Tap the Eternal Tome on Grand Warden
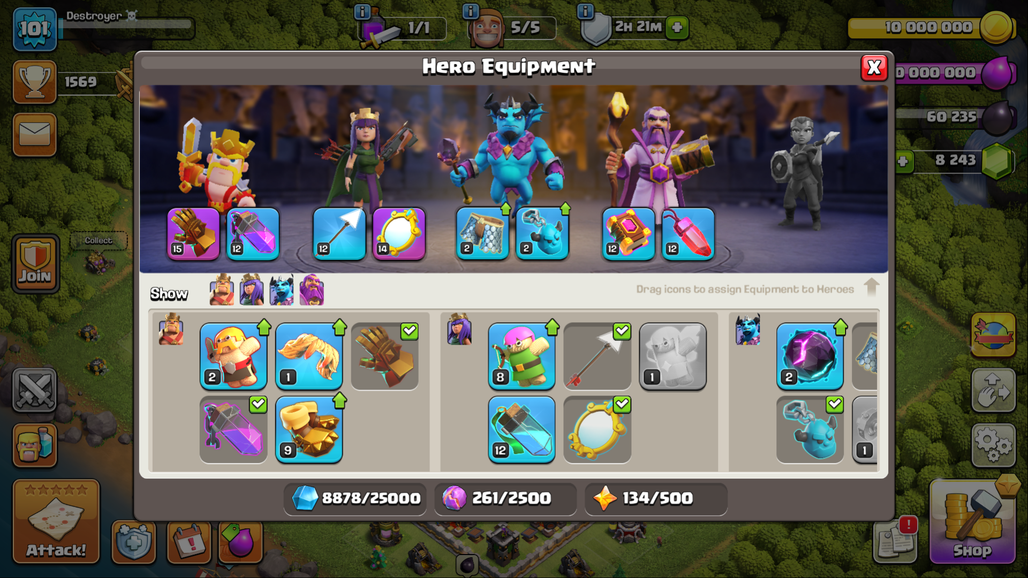This screenshot has height=578, width=1028. (629, 234)
